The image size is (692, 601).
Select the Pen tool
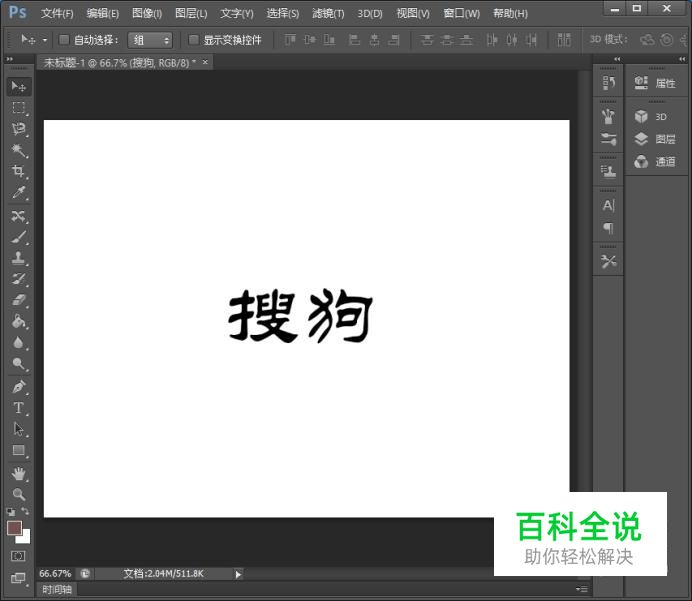coord(19,387)
